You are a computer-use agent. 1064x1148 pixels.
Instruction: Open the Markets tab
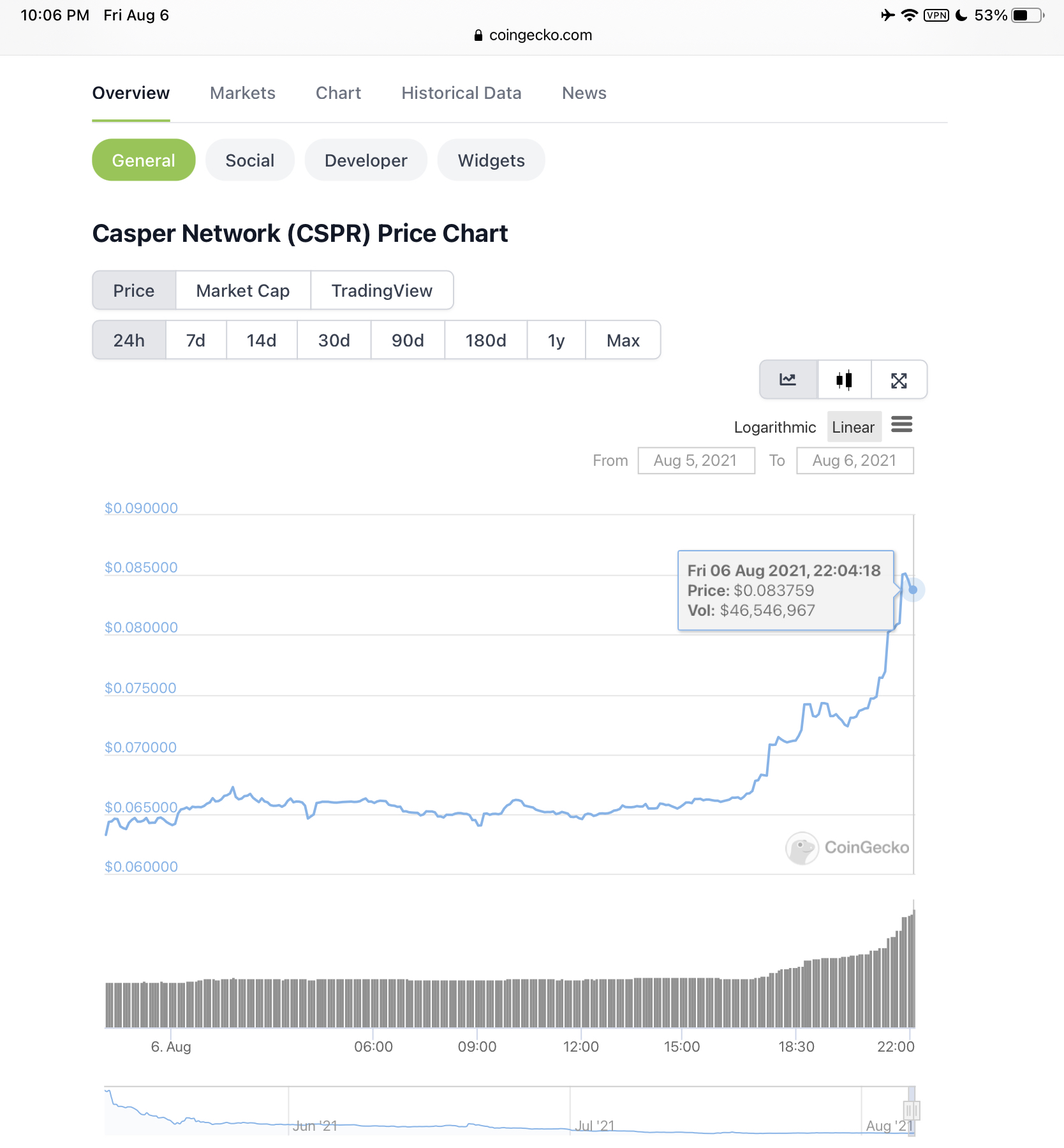tap(242, 93)
